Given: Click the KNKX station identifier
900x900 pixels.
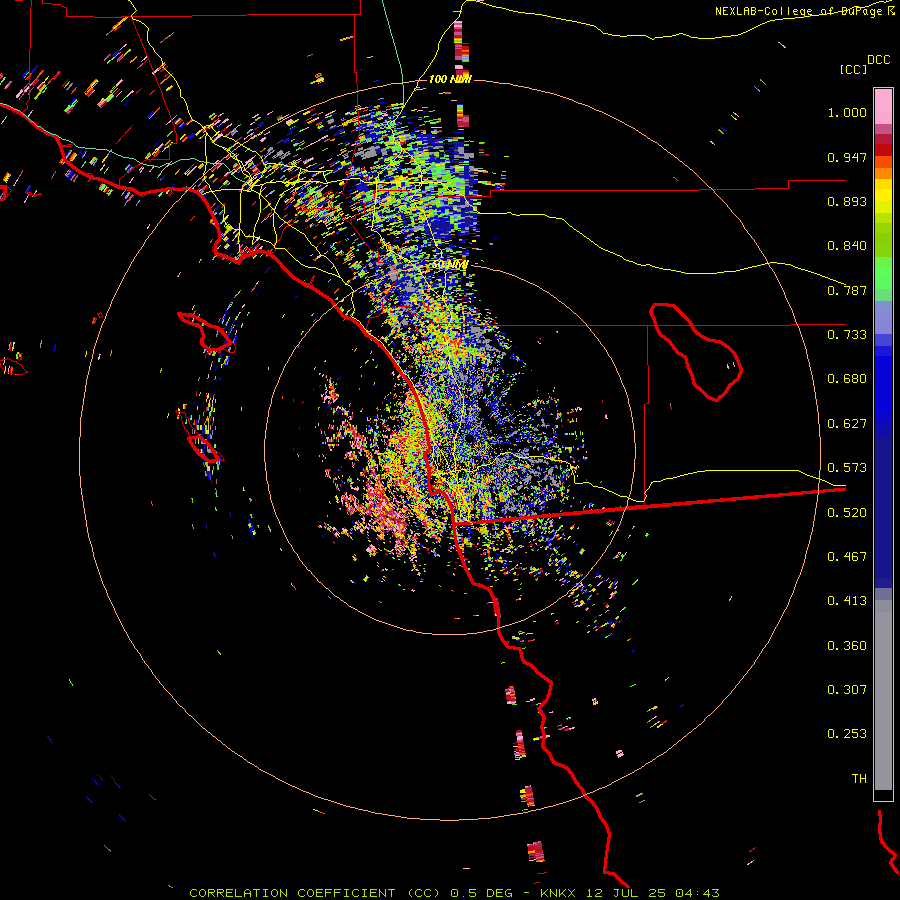Looking at the screenshot, I should pyautogui.click(x=557, y=893).
